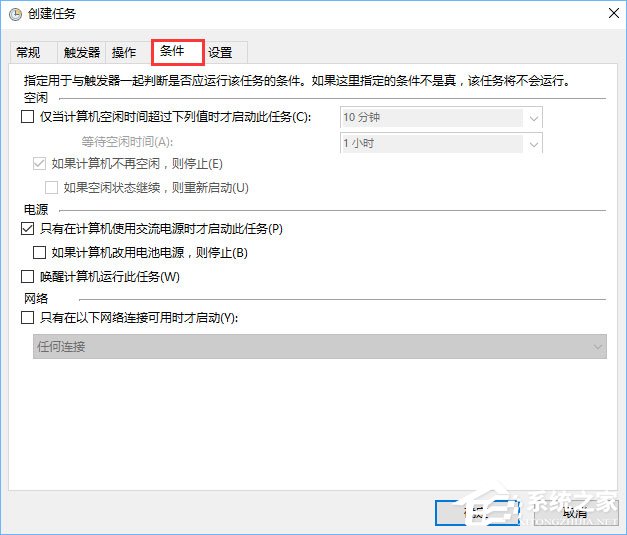The height and width of the screenshot is (535, 627).
Task: Enable 仅当计算机空闲时间超过下列值 checkbox
Action: tap(27, 117)
